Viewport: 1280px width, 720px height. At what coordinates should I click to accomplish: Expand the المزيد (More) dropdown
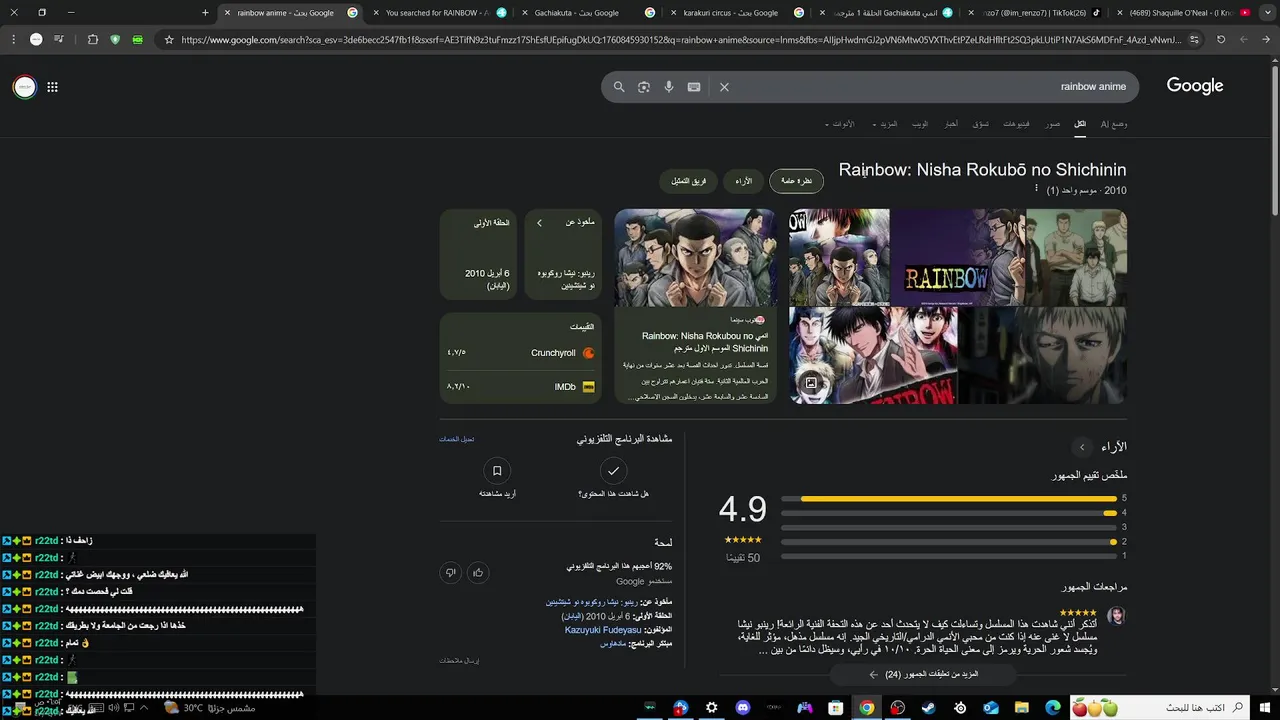pyautogui.click(x=885, y=124)
